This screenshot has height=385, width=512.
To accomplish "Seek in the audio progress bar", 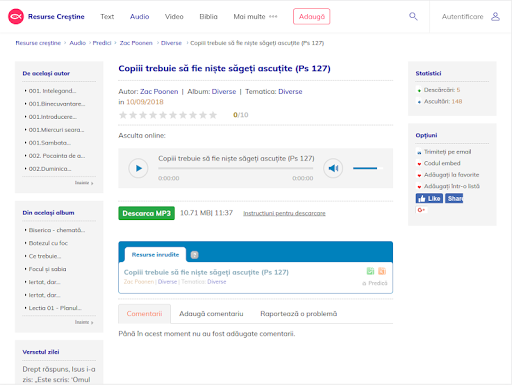I will [236, 168].
